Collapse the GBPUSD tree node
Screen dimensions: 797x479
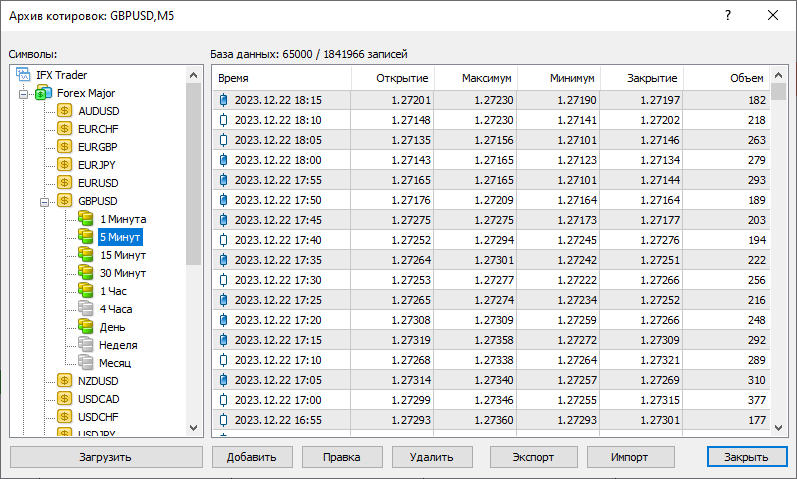[x=45, y=202]
